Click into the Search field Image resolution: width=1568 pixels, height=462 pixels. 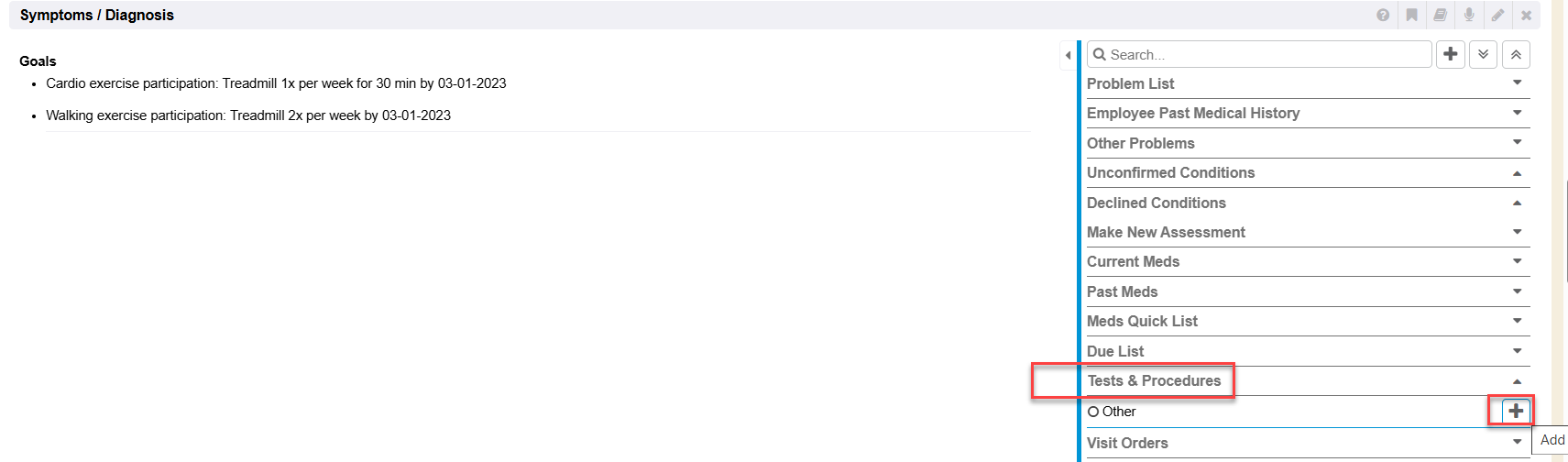[x=1265, y=55]
